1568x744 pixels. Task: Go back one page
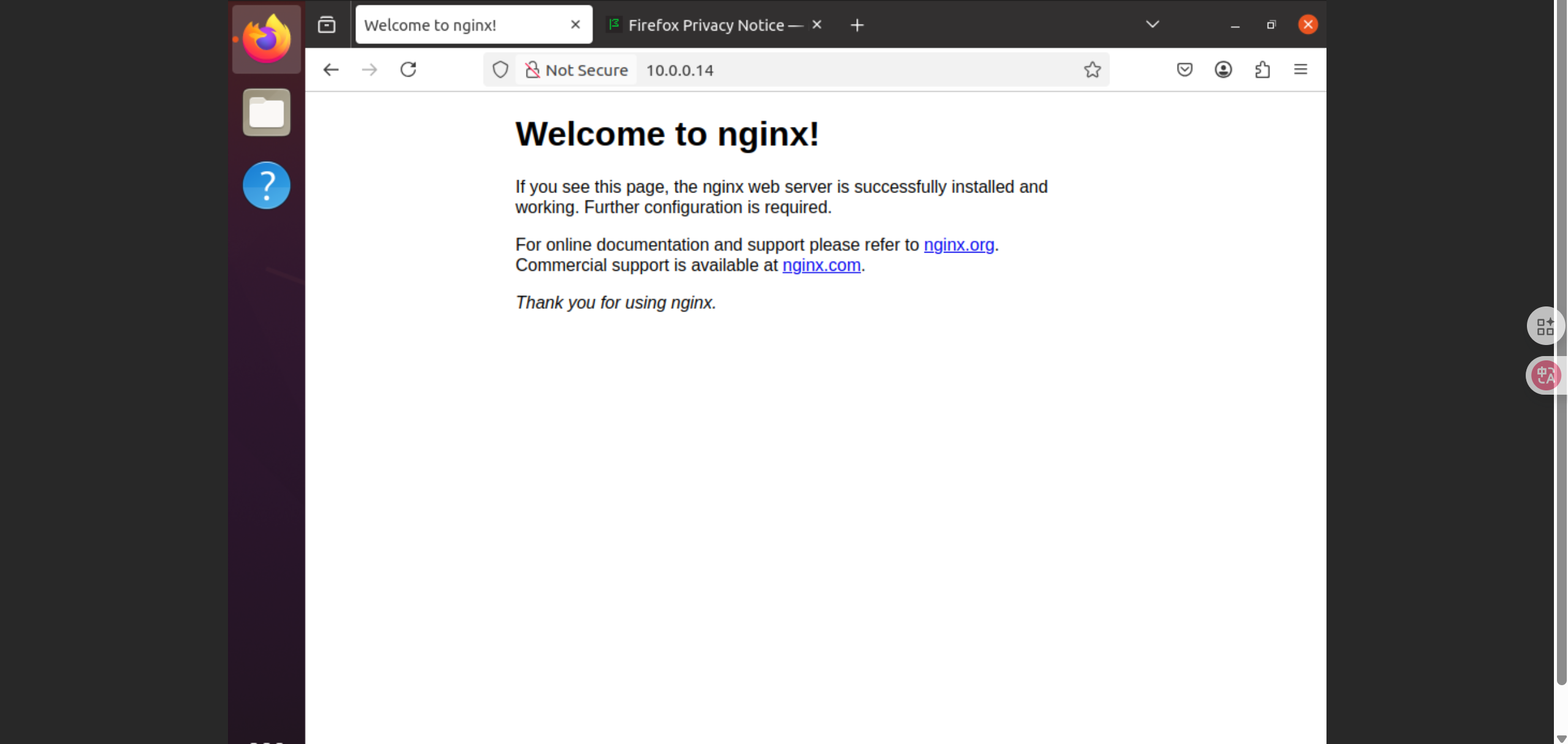coord(331,70)
